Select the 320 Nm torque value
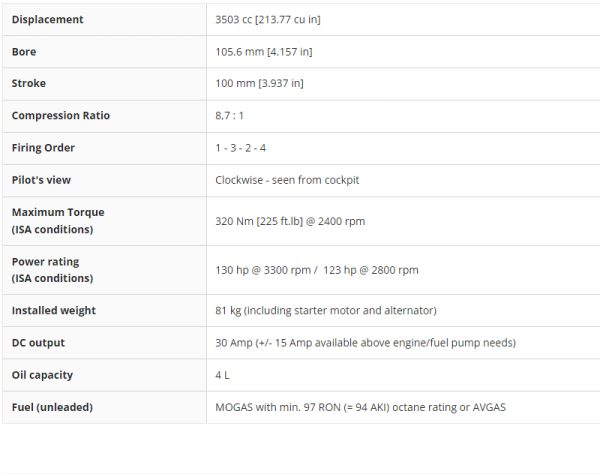 (x=290, y=221)
